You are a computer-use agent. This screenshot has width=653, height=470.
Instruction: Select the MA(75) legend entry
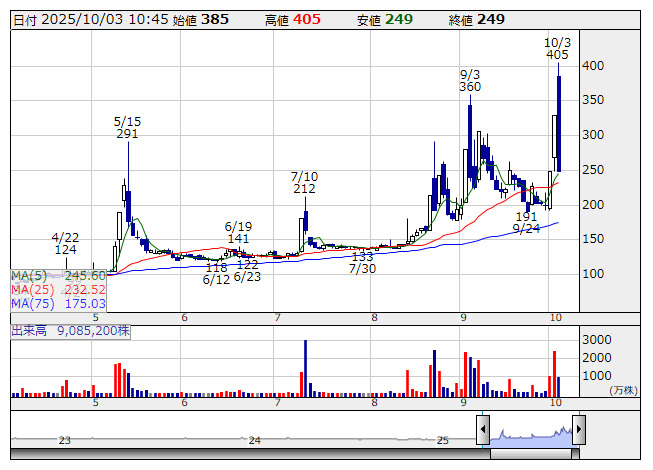(58, 303)
